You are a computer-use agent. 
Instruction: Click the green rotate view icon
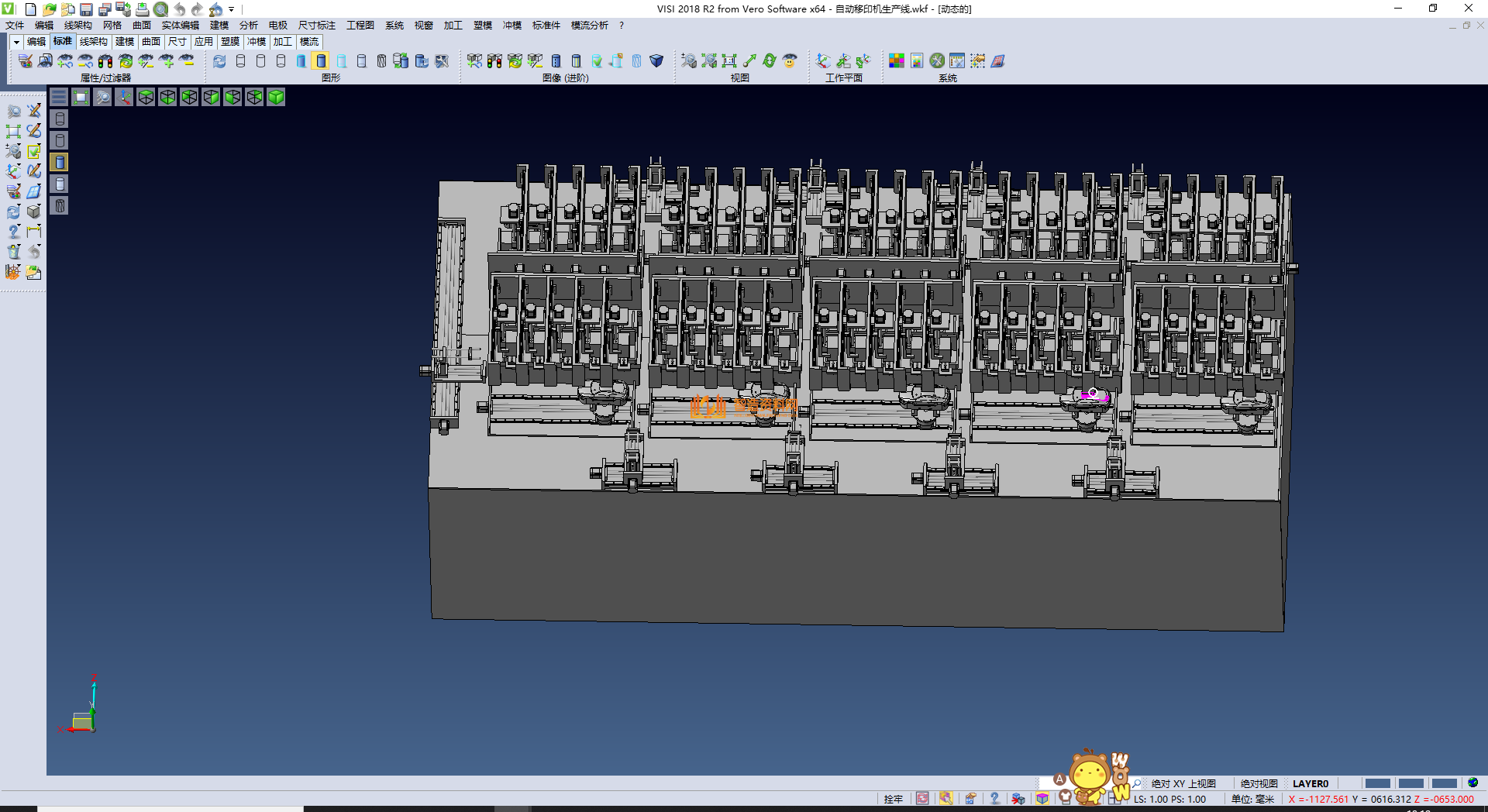click(x=770, y=60)
